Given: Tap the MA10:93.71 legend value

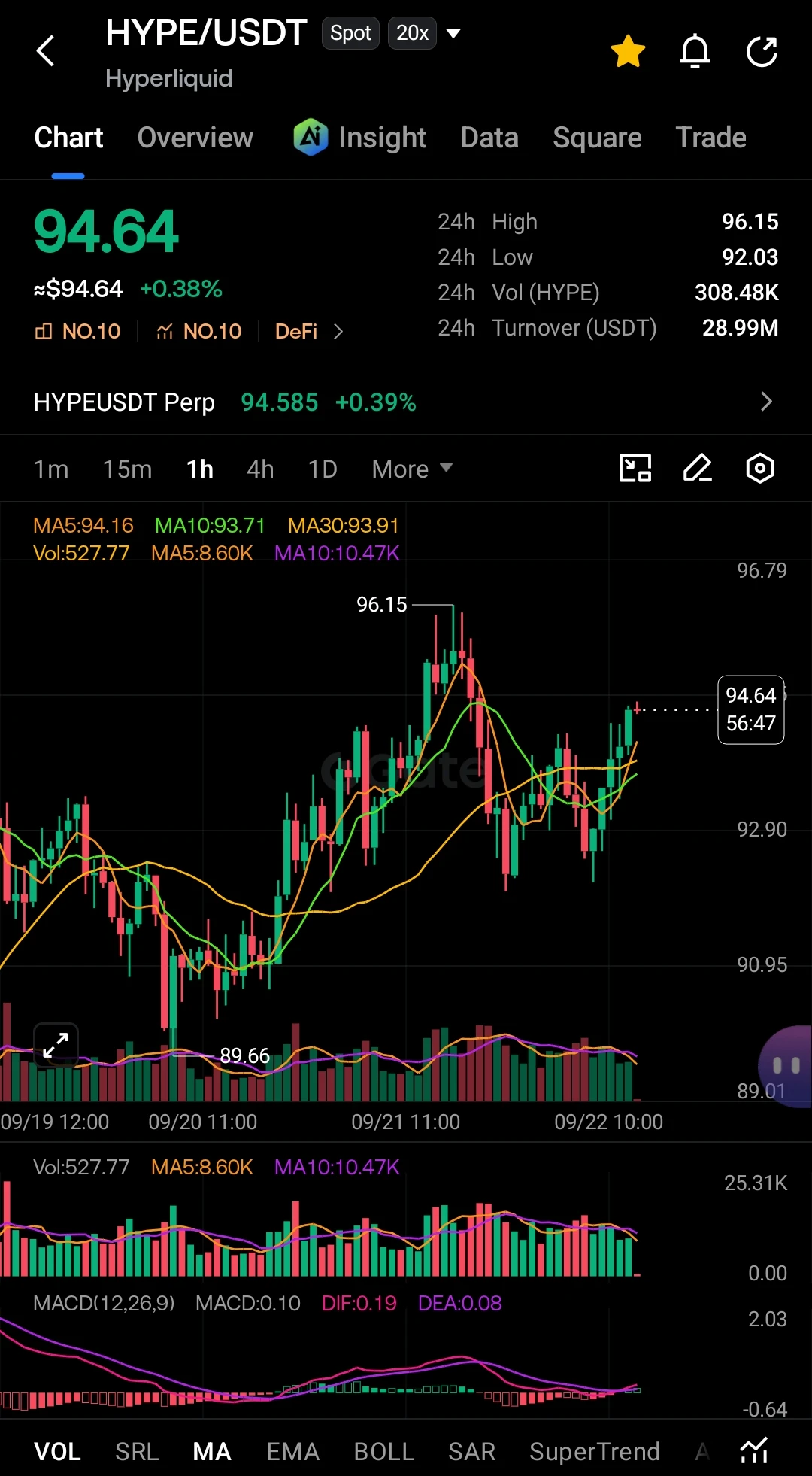Looking at the screenshot, I should pos(210,525).
